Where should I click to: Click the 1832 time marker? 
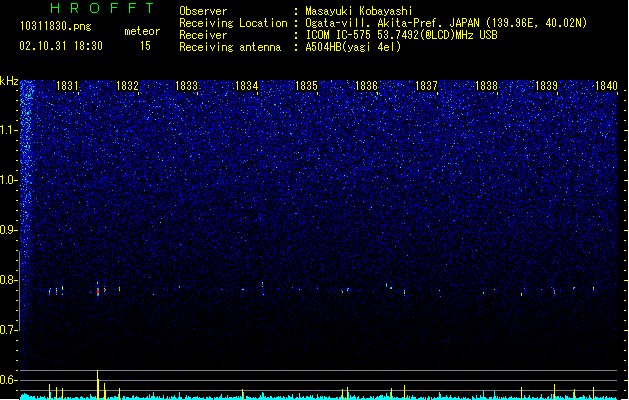pyautogui.click(x=127, y=86)
